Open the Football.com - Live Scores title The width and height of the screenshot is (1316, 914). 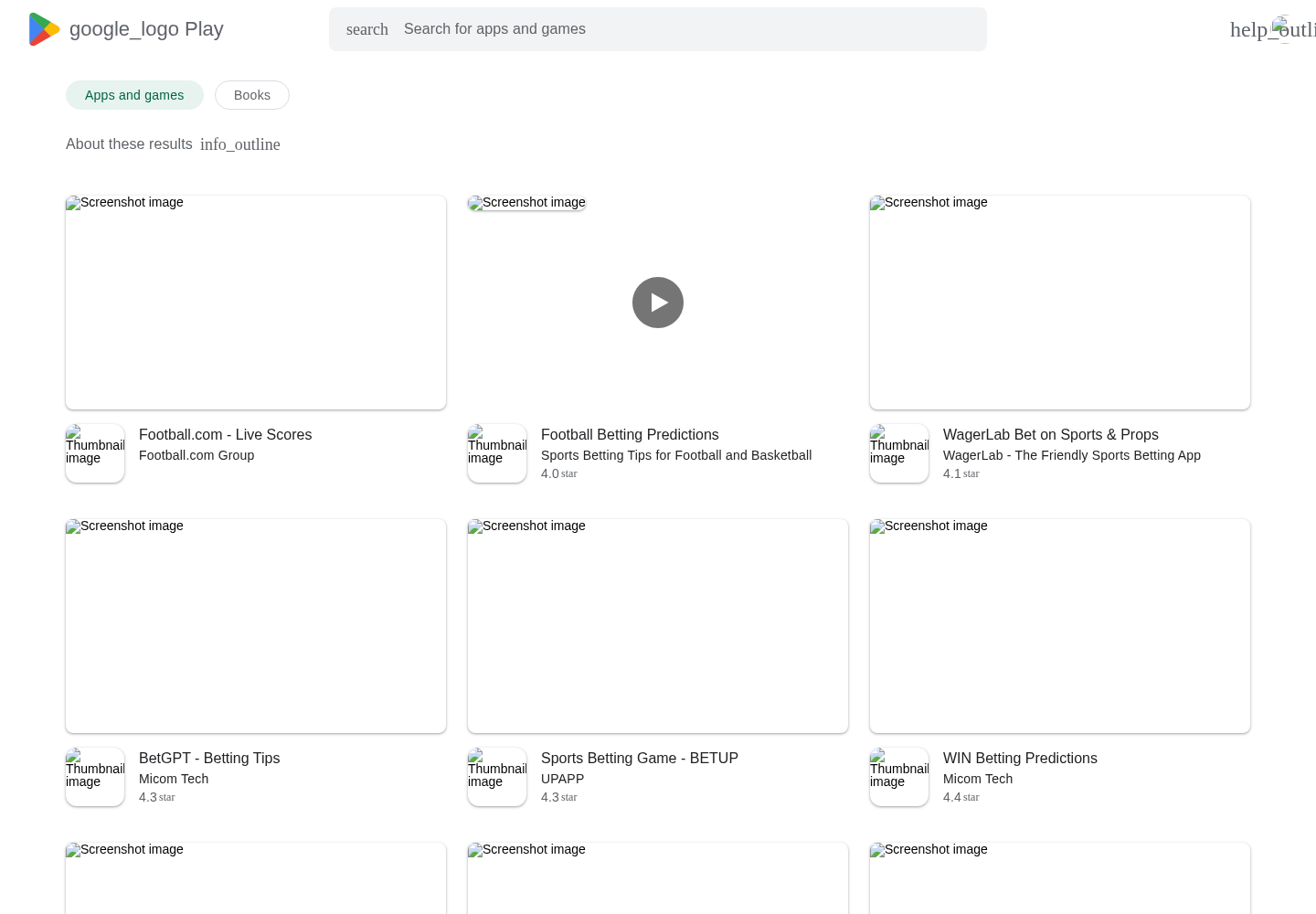225,435
